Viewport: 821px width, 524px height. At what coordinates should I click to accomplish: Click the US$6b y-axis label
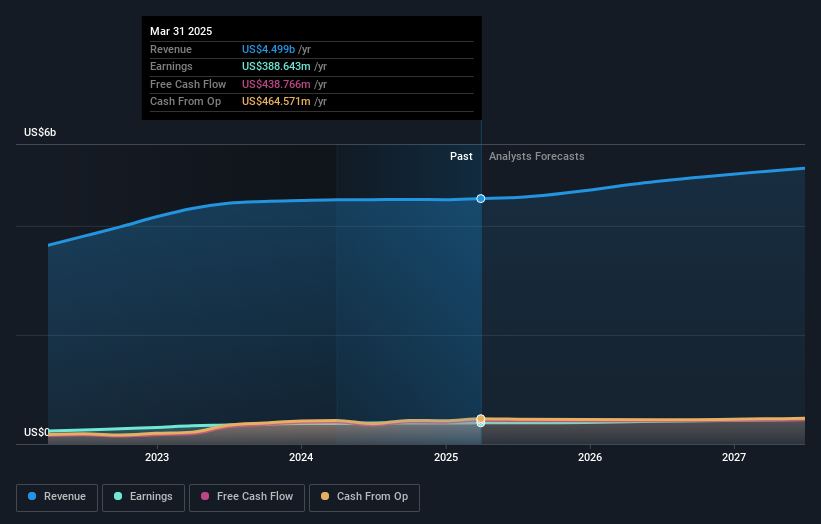40,132
